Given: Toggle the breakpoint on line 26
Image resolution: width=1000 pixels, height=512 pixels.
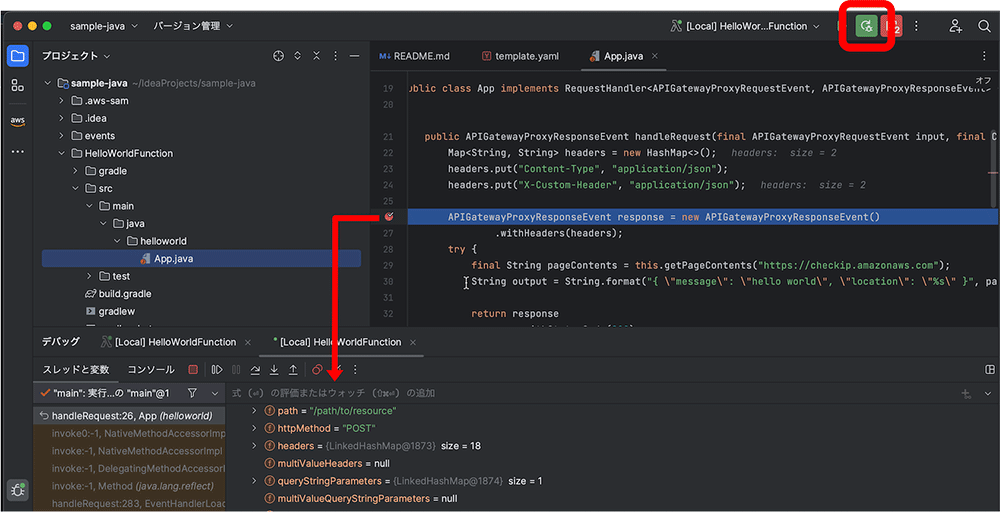Looking at the screenshot, I should pos(389,216).
